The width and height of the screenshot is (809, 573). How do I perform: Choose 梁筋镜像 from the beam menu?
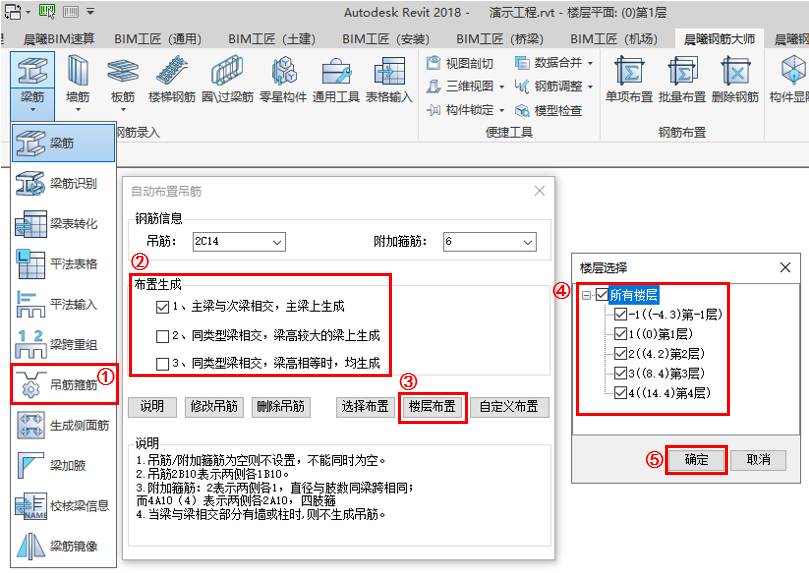[x=63, y=546]
